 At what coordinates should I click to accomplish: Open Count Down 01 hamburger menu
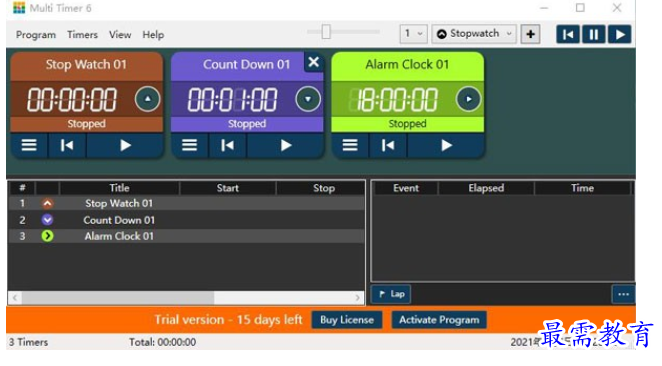[189, 145]
